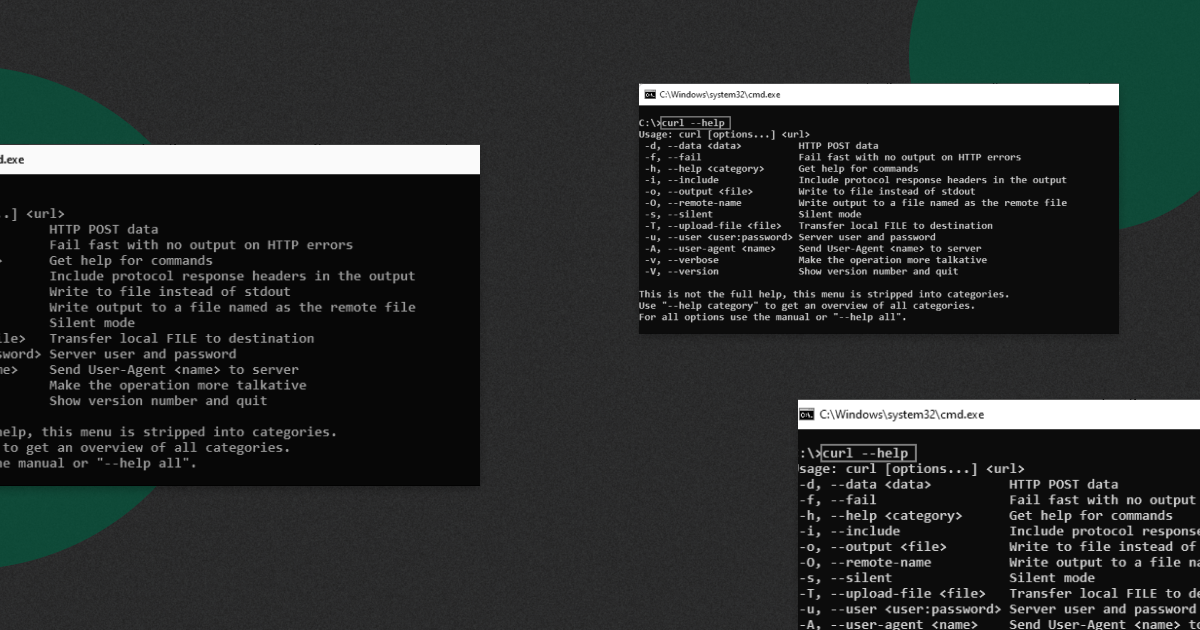Click 'Make the operation more talkative' in top-right window
This screenshot has width=1200, height=630.
tap(892, 260)
